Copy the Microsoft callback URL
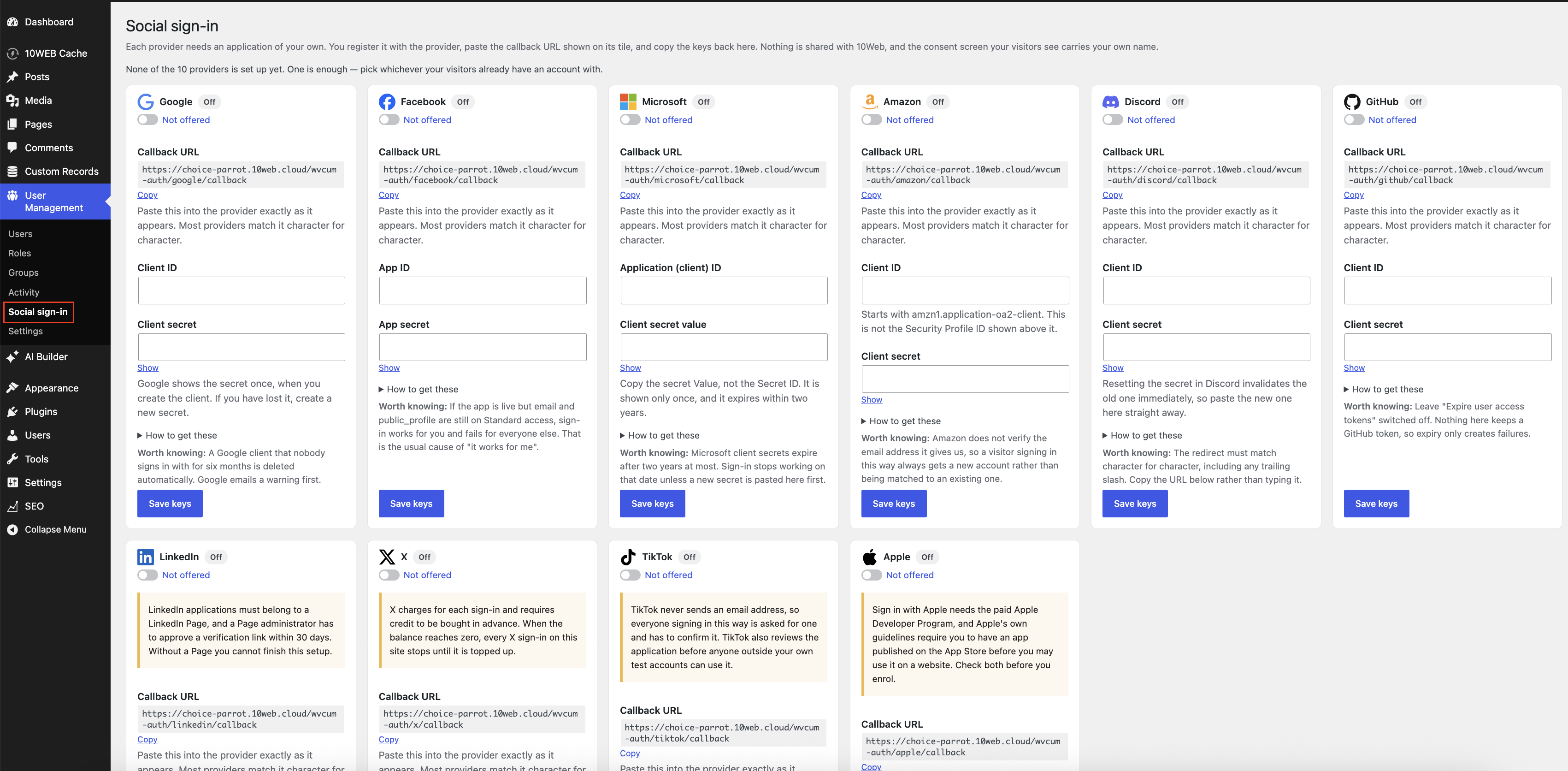 [630, 195]
